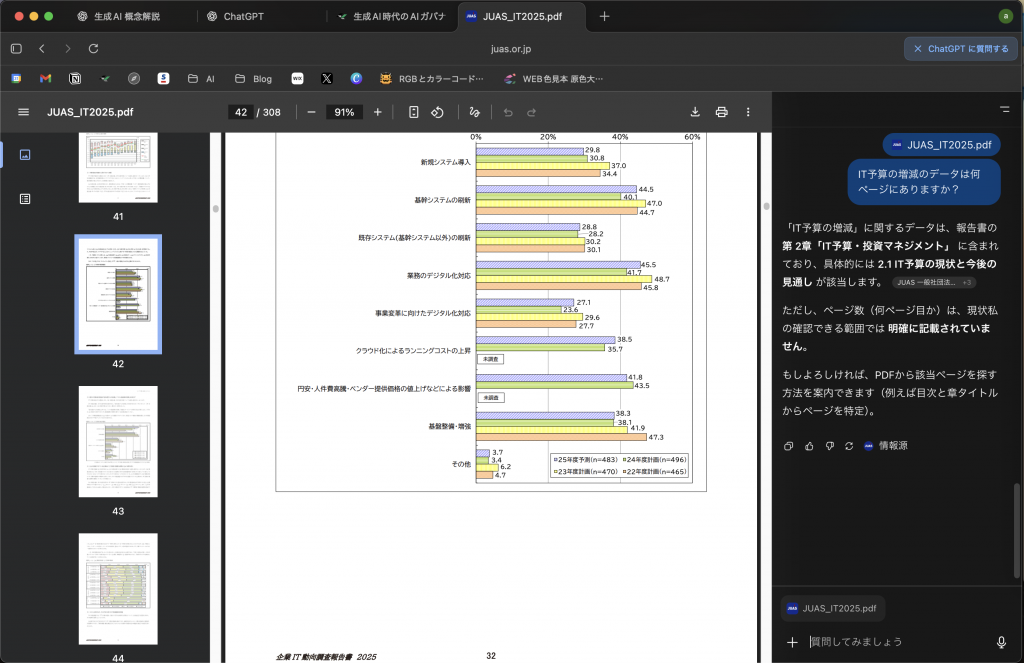
Task: Zoom out the PDF with minus button
Action: (311, 112)
